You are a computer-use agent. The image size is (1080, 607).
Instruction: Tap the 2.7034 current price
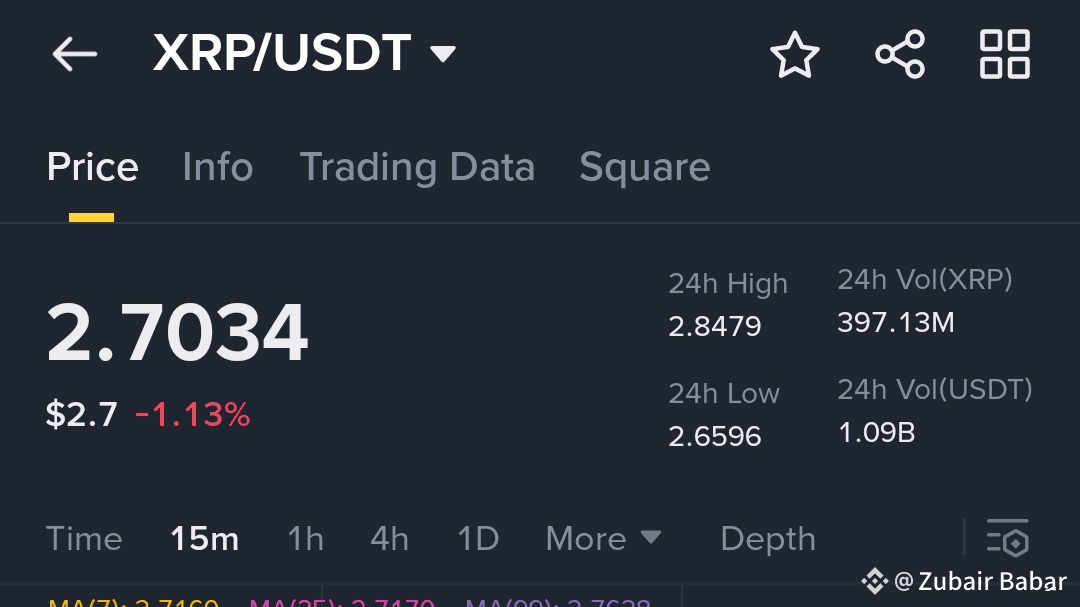pyautogui.click(x=177, y=333)
